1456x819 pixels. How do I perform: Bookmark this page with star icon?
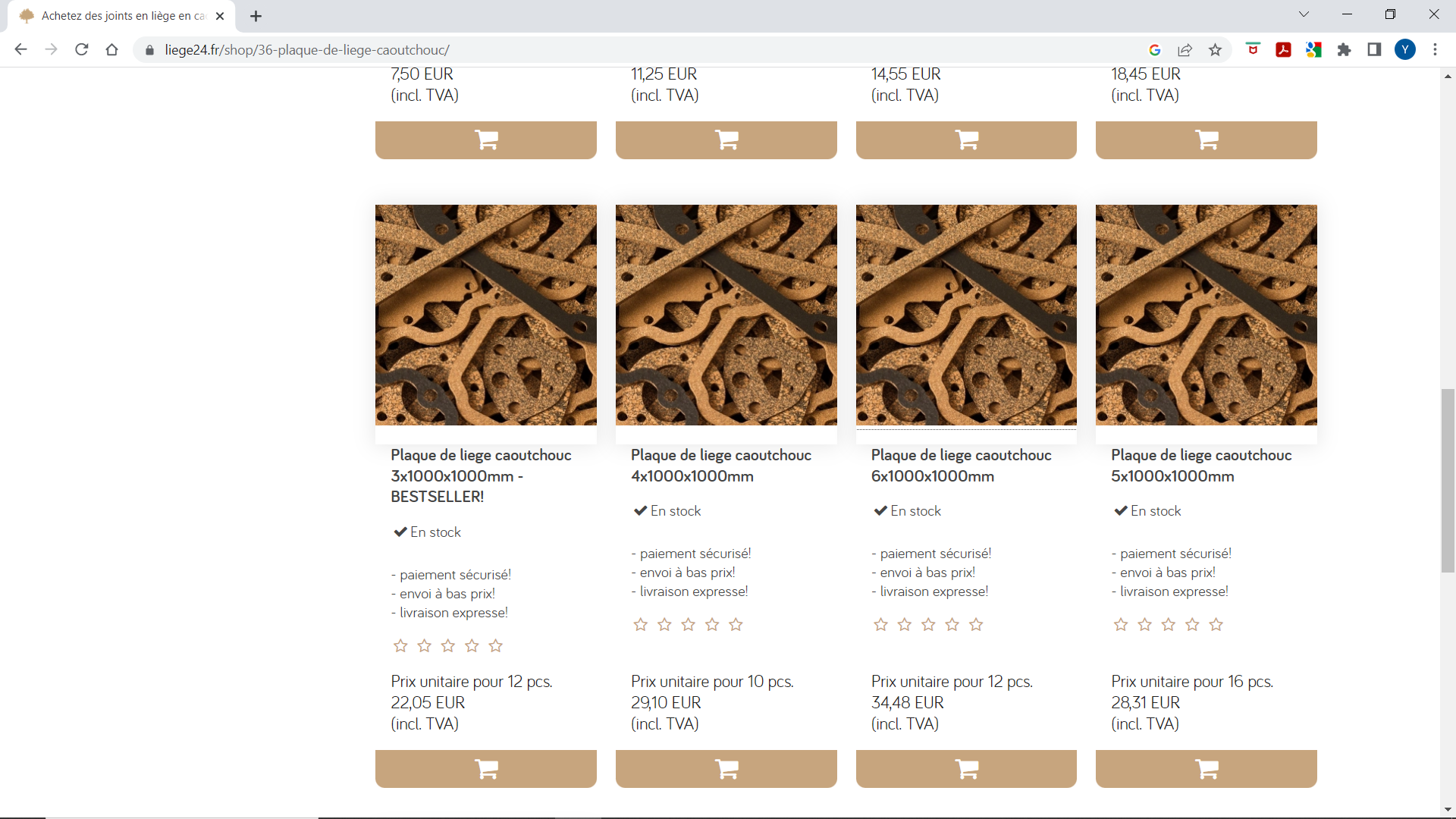[1216, 50]
